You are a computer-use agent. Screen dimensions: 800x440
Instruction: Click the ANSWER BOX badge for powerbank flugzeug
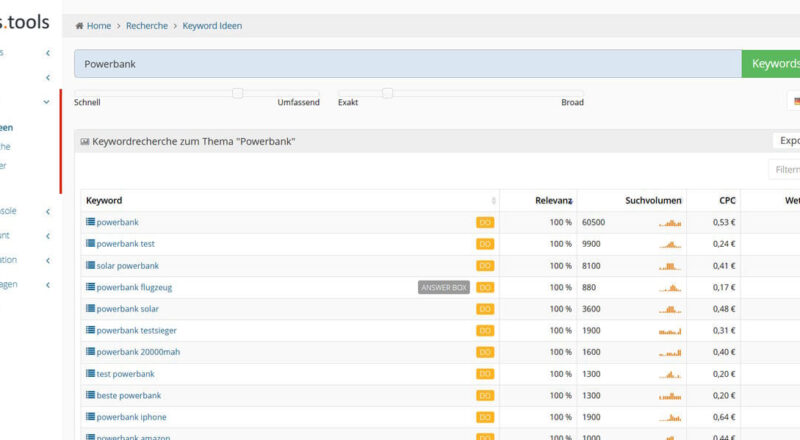point(444,287)
